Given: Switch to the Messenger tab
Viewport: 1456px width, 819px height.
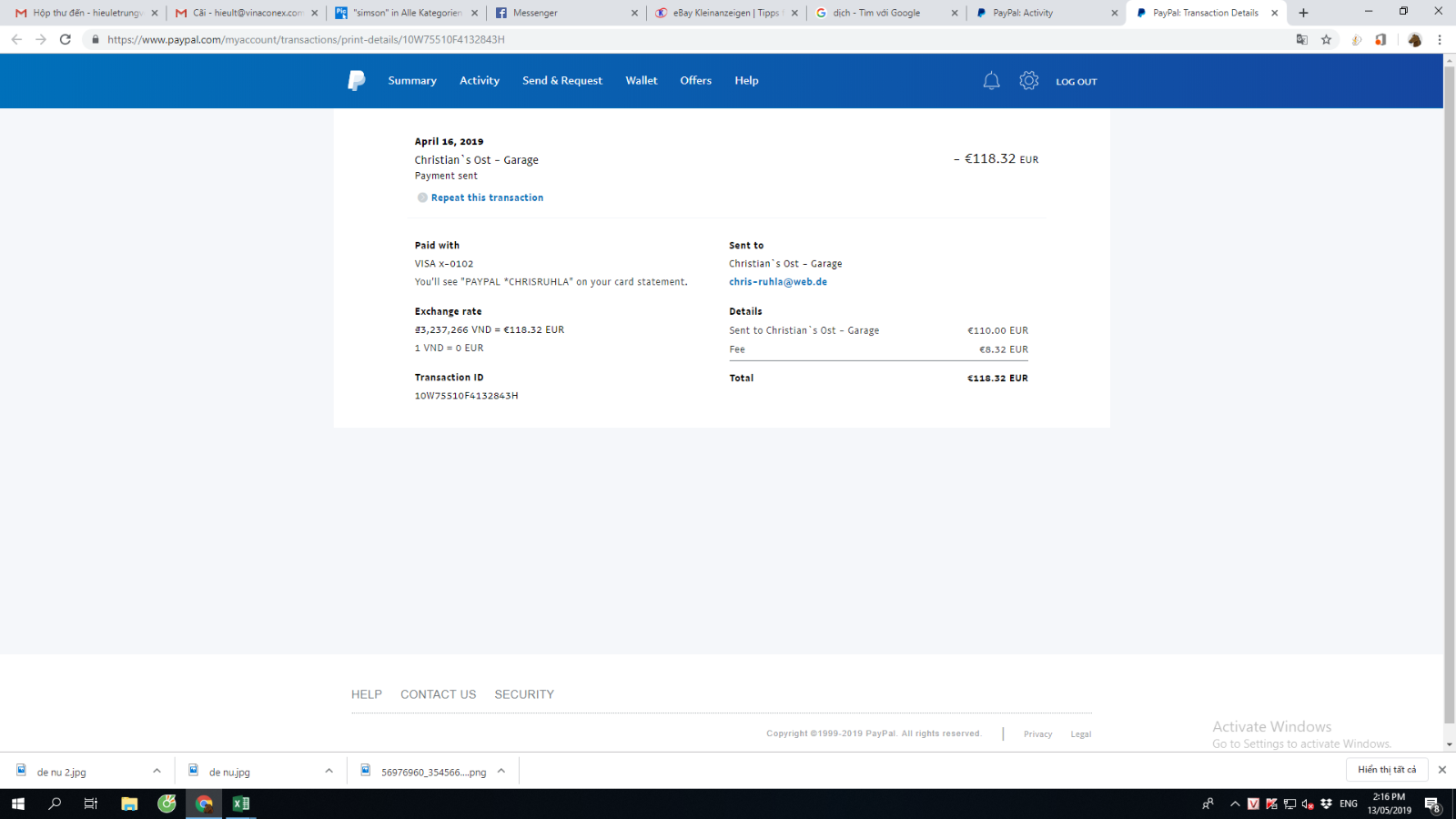Looking at the screenshot, I should pos(564,13).
